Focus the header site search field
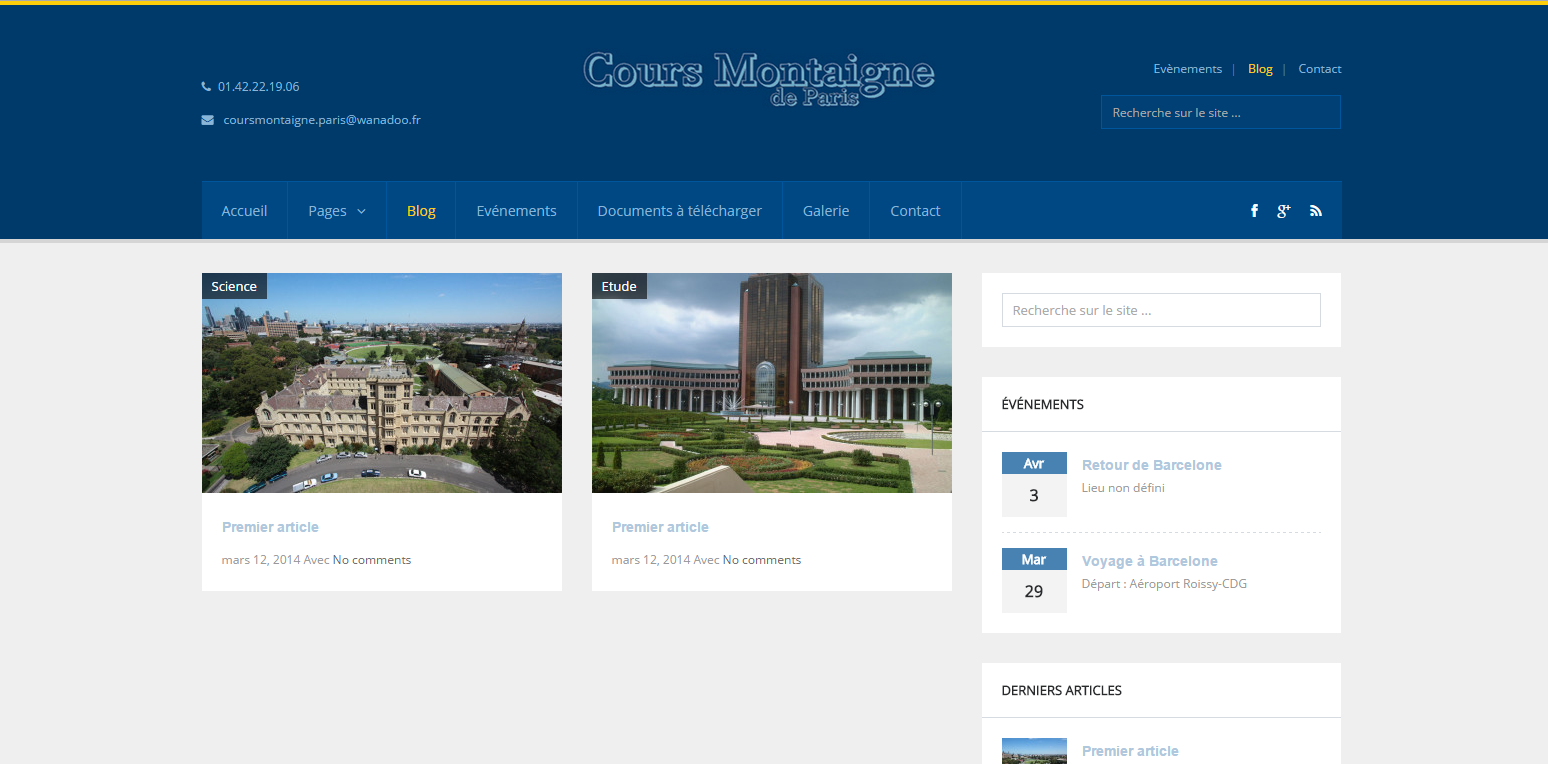The width and height of the screenshot is (1548, 764). click(x=1220, y=113)
